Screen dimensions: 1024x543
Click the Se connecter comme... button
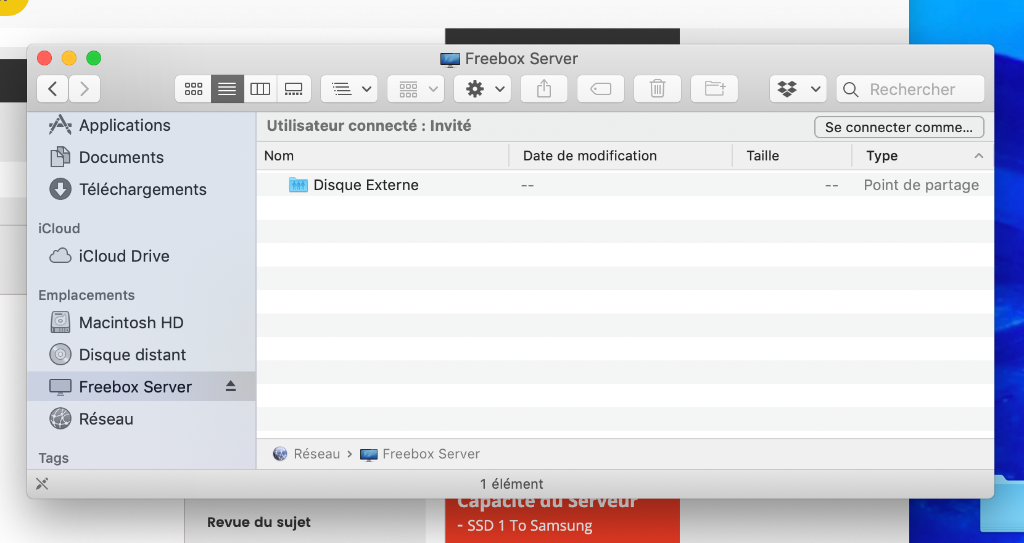pos(898,127)
